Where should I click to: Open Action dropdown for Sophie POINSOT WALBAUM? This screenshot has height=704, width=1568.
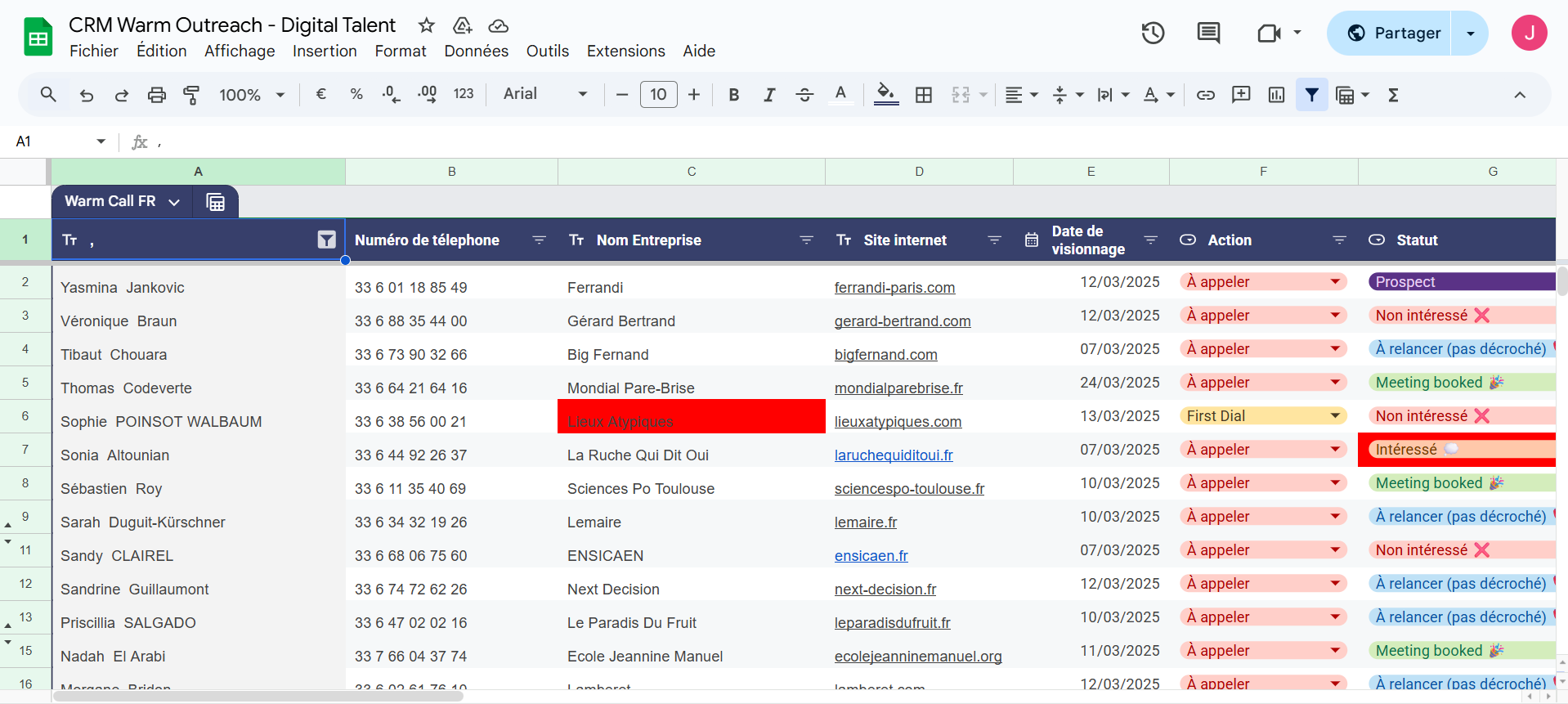pyautogui.click(x=1335, y=416)
